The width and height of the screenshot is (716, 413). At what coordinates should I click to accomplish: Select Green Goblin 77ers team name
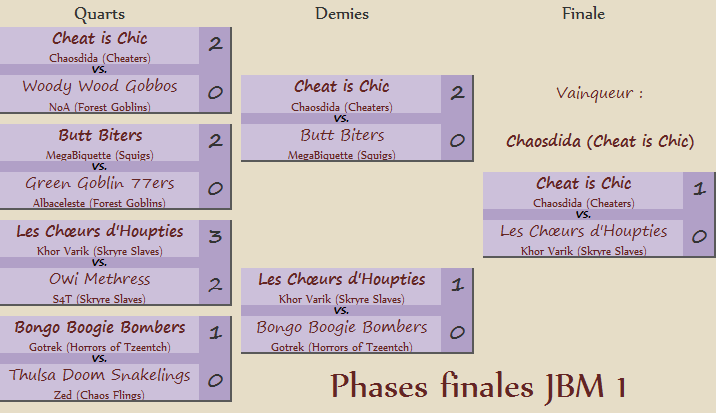(100, 183)
